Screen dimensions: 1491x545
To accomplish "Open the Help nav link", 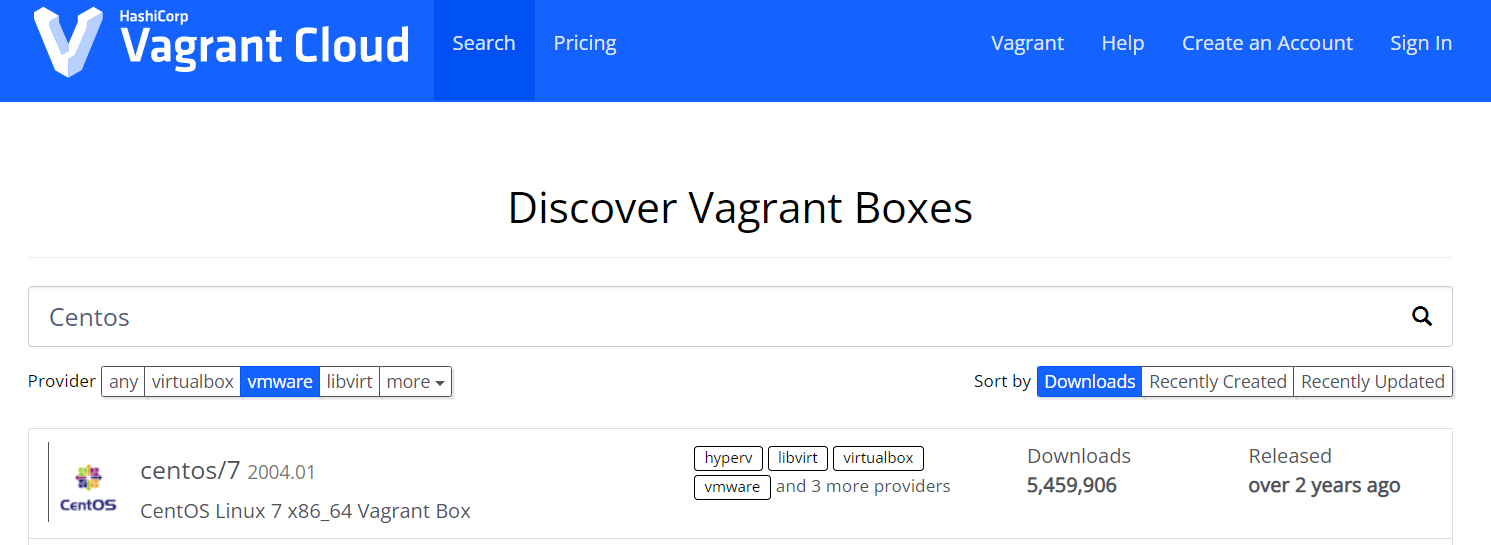I will tap(1123, 43).
